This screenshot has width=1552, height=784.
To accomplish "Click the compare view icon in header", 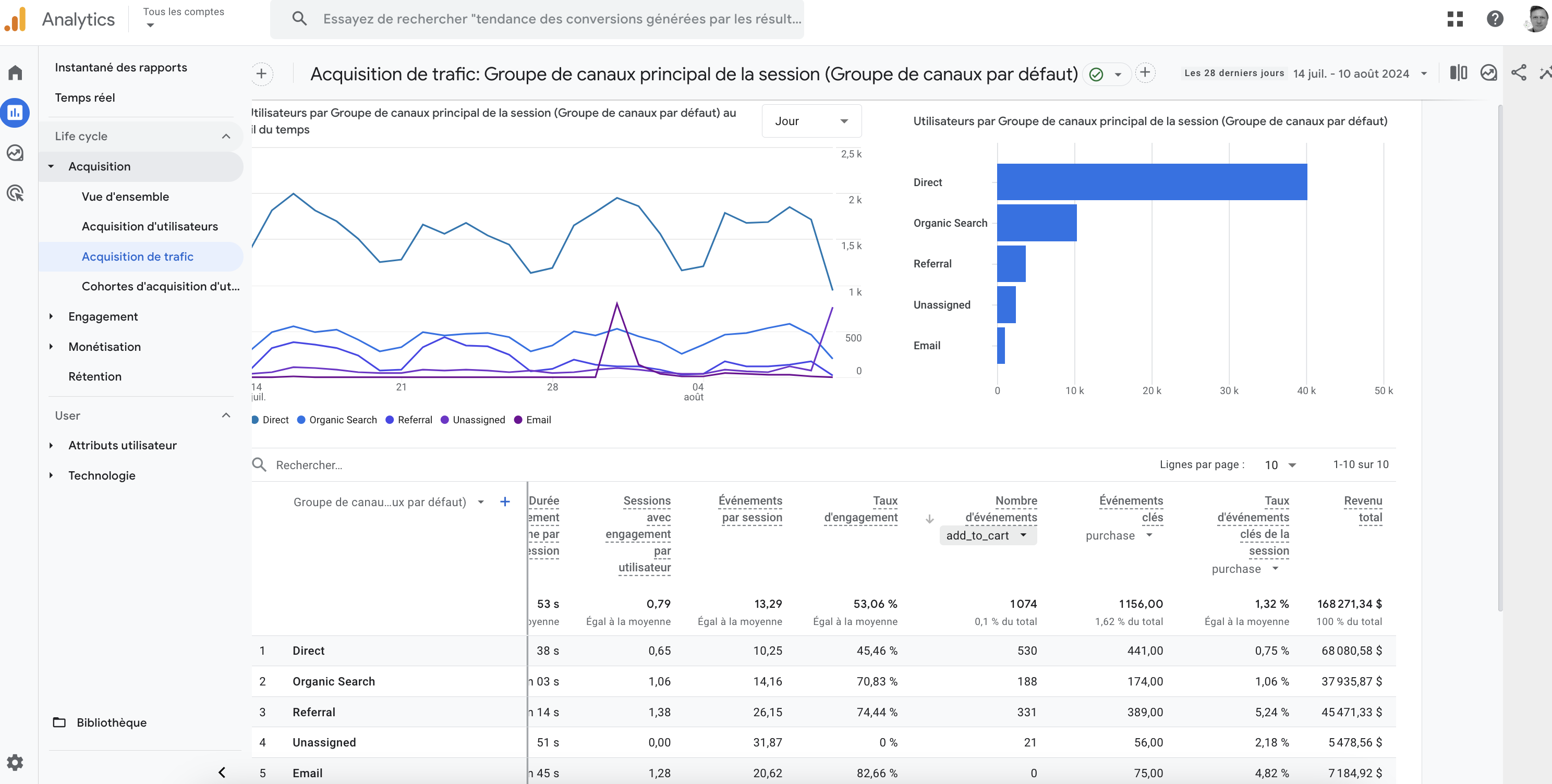I will click(1458, 73).
